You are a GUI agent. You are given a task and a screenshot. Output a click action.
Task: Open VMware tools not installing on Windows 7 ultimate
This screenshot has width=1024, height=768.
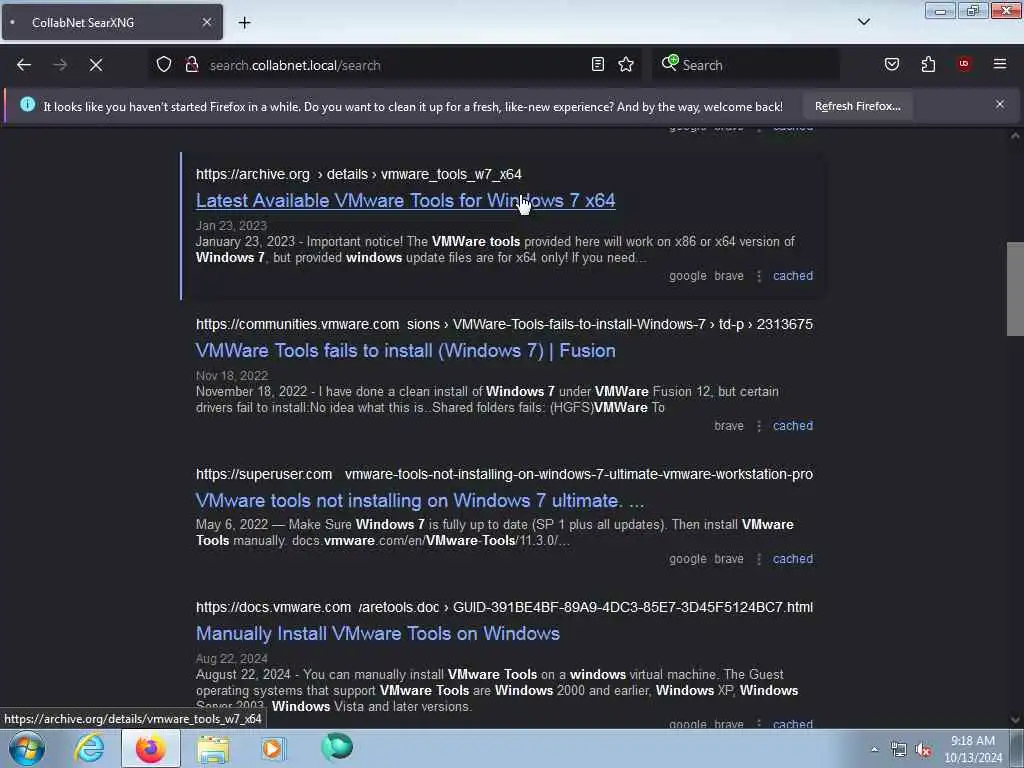420,501
